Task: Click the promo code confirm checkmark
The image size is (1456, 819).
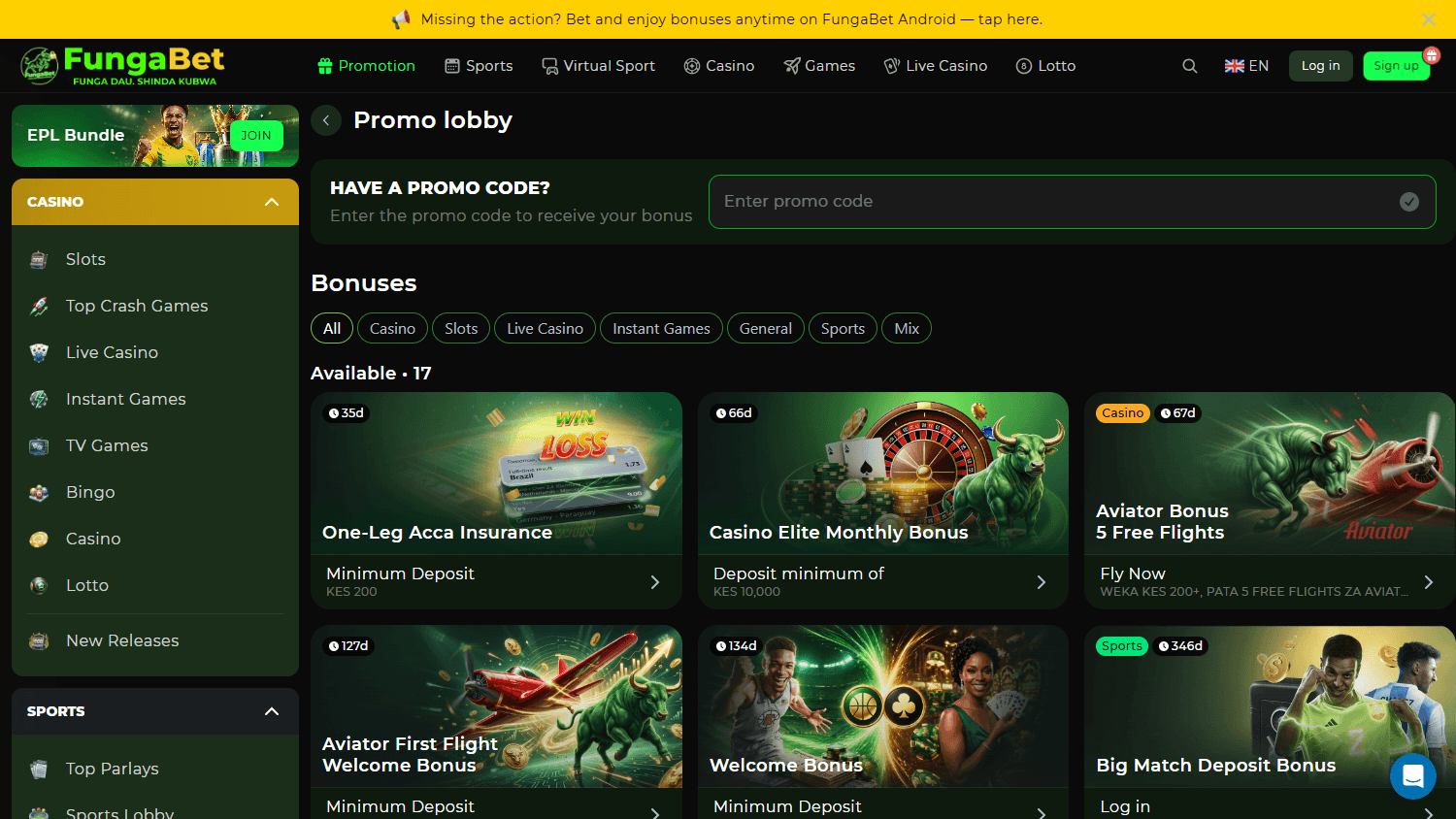Action: [x=1409, y=202]
